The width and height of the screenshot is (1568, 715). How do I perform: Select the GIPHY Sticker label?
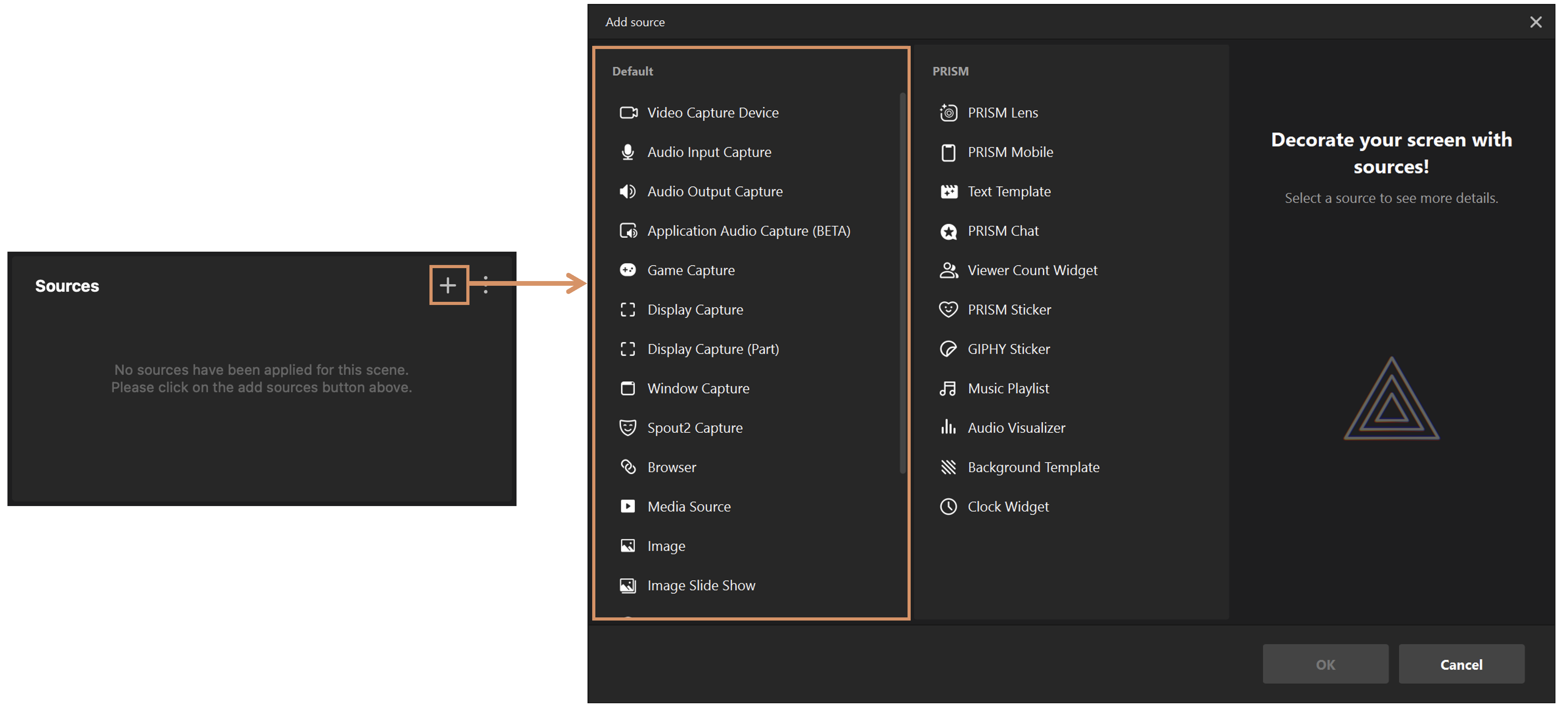coord(1009,349)
